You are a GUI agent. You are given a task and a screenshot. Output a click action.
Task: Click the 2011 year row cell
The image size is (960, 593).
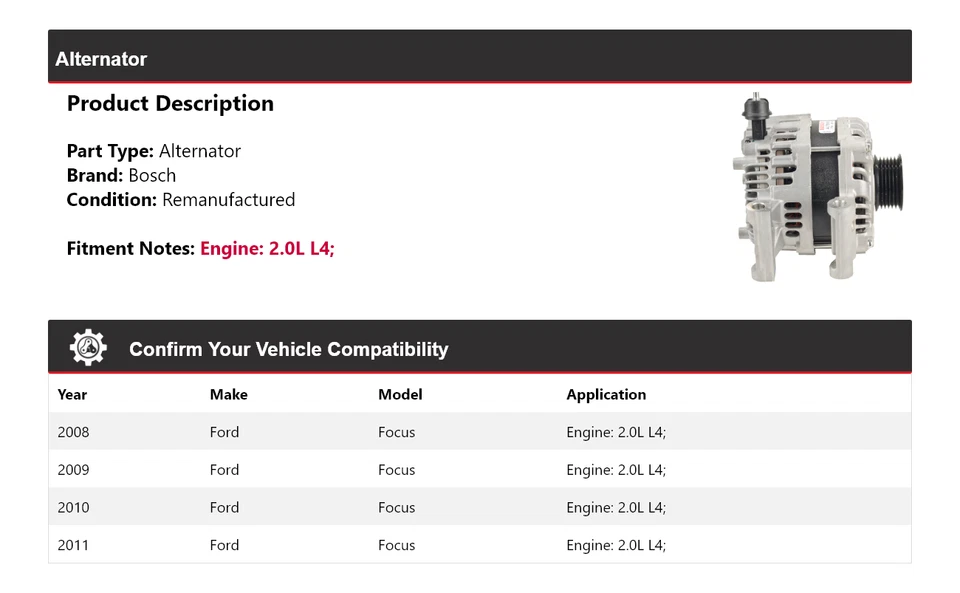(73, 545)
